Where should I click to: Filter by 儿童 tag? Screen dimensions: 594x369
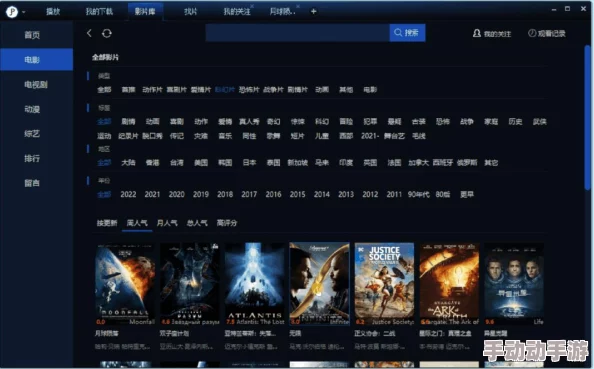pos(322,136)
